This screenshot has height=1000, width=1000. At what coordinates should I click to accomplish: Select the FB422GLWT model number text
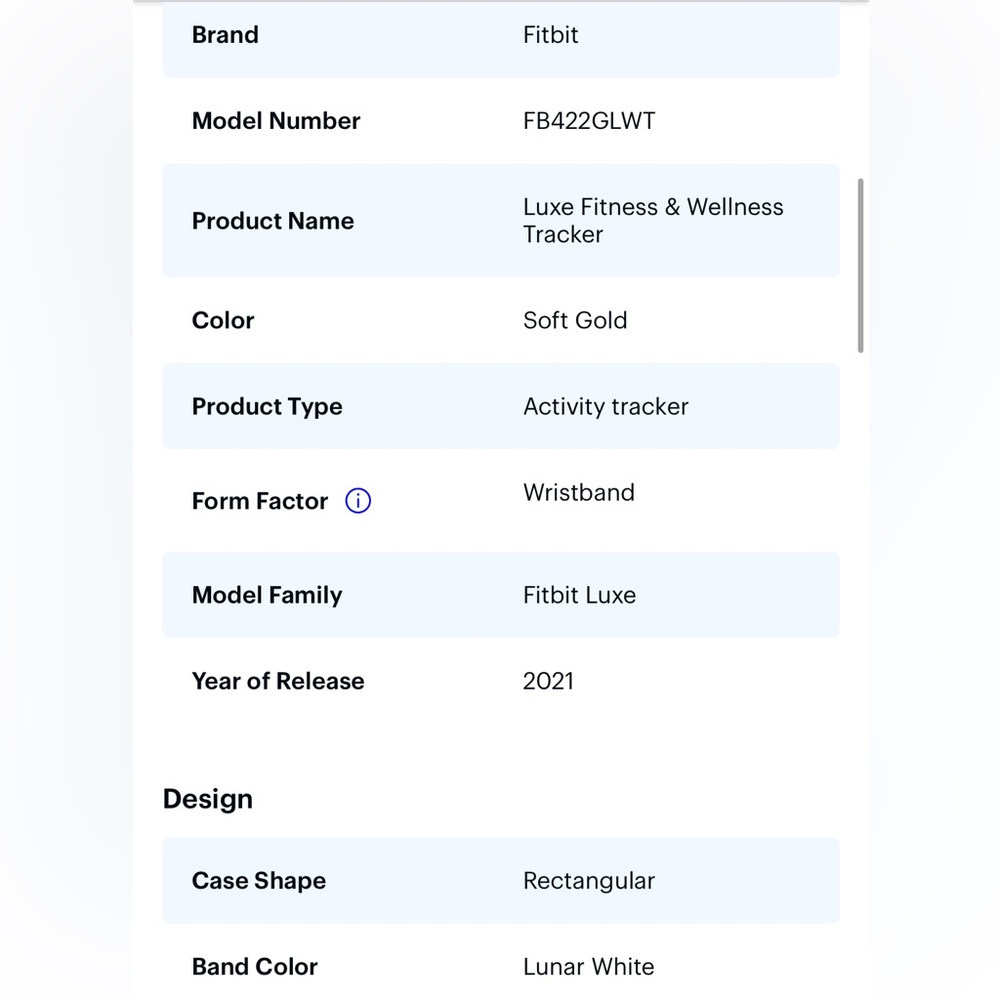click(589, 121)
